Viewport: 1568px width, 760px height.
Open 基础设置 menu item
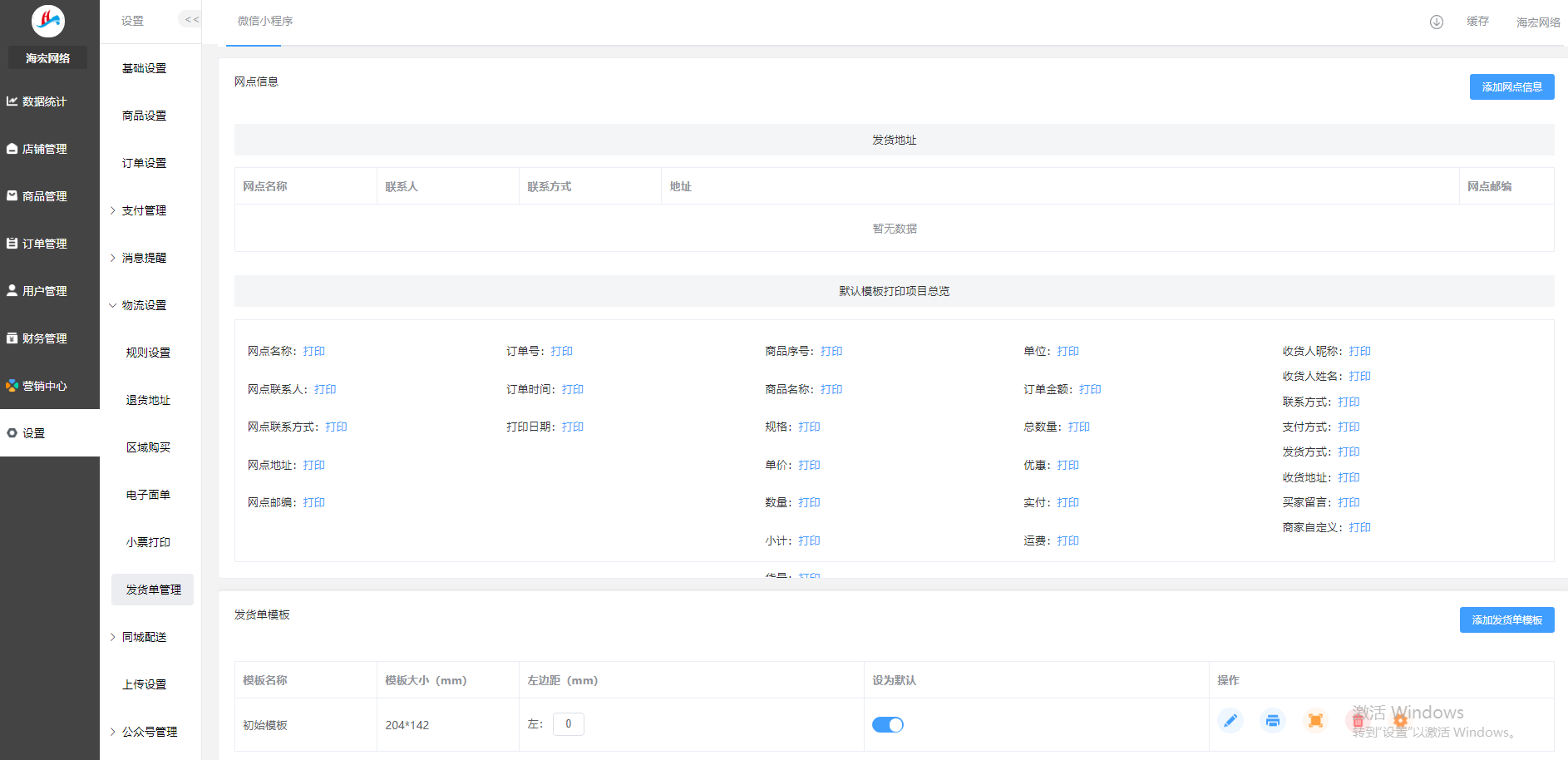pyautogui.click(x=145, y=68)
